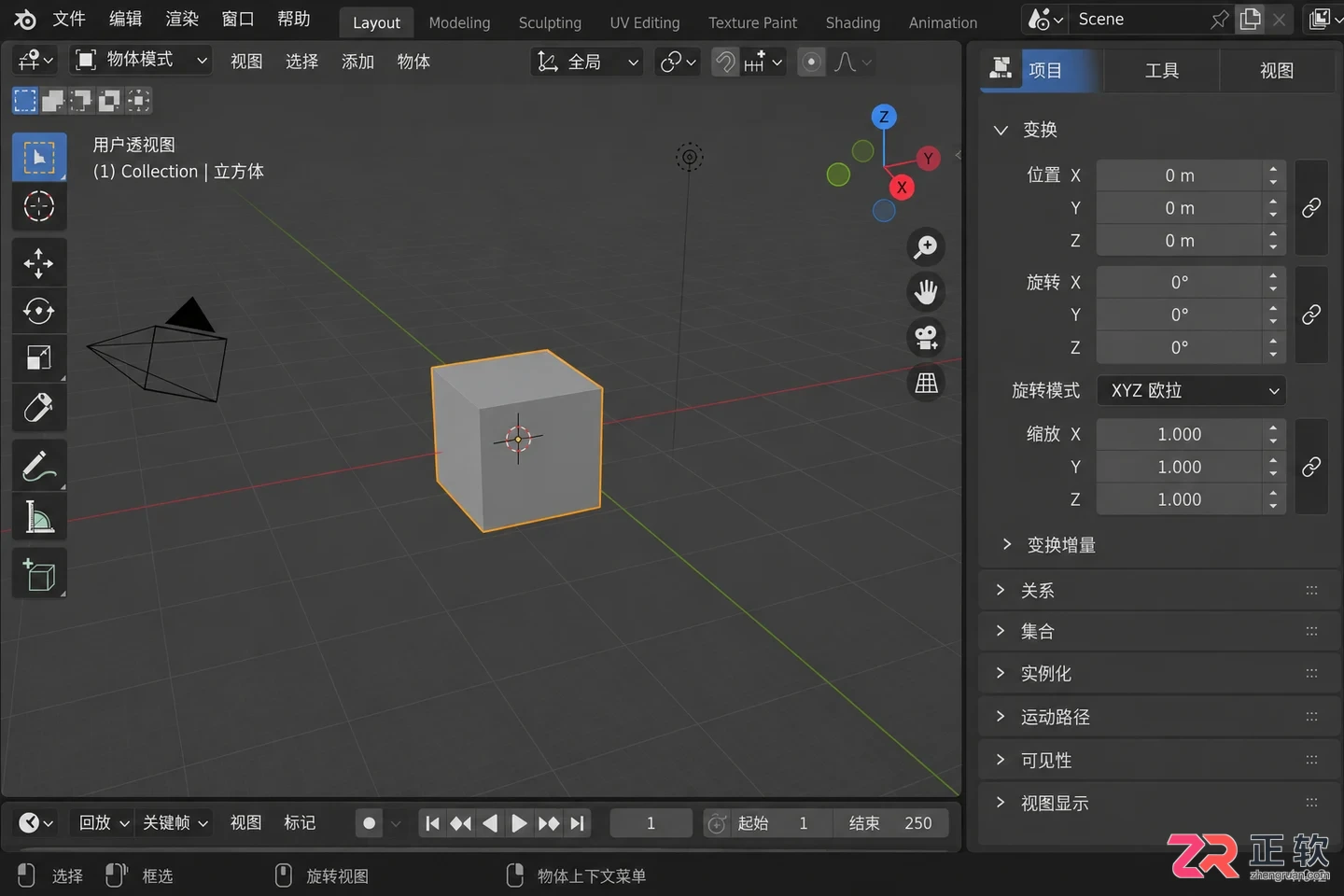This screenshot has width=1344, height=896.
Task: Toggle the scale lock link icon
Action: coord(1311,467)
